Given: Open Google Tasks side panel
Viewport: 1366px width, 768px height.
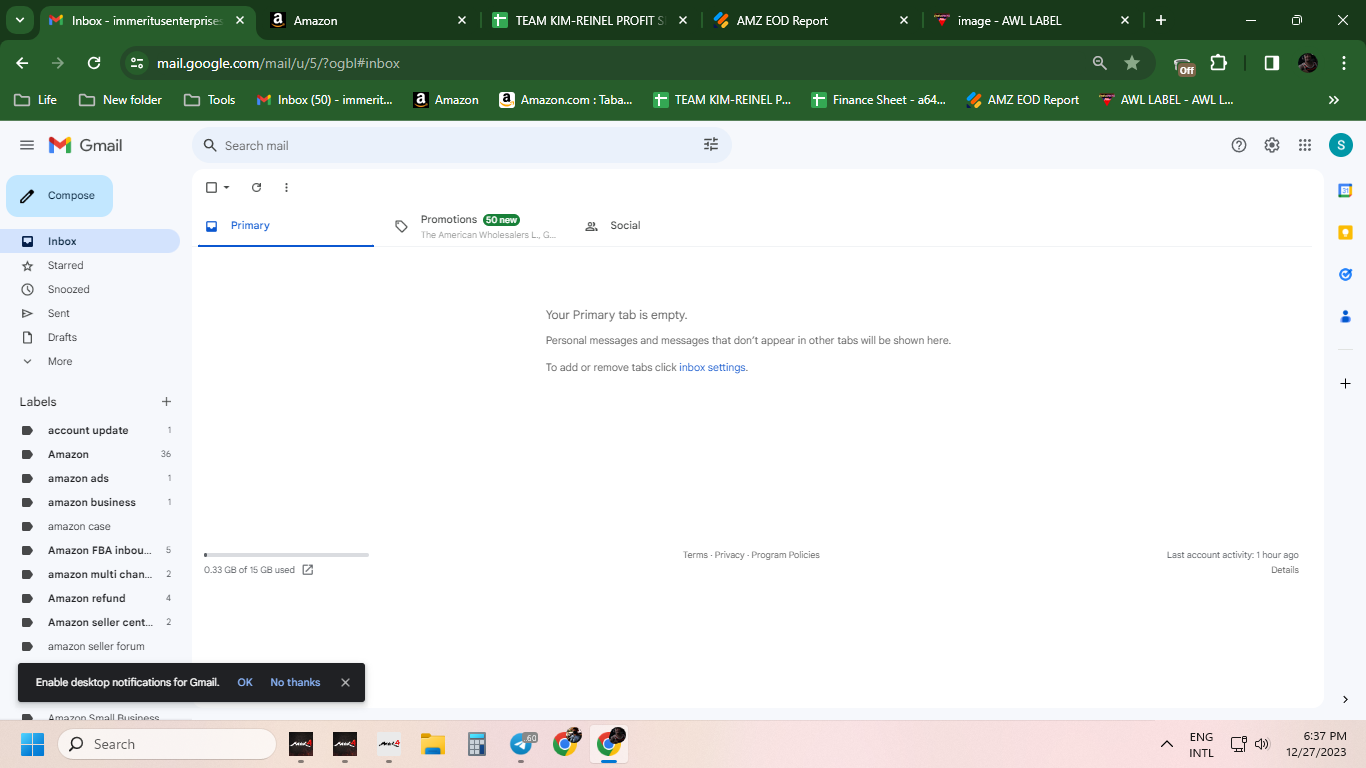Looking at the screenshot, I should coord(1345,274).
